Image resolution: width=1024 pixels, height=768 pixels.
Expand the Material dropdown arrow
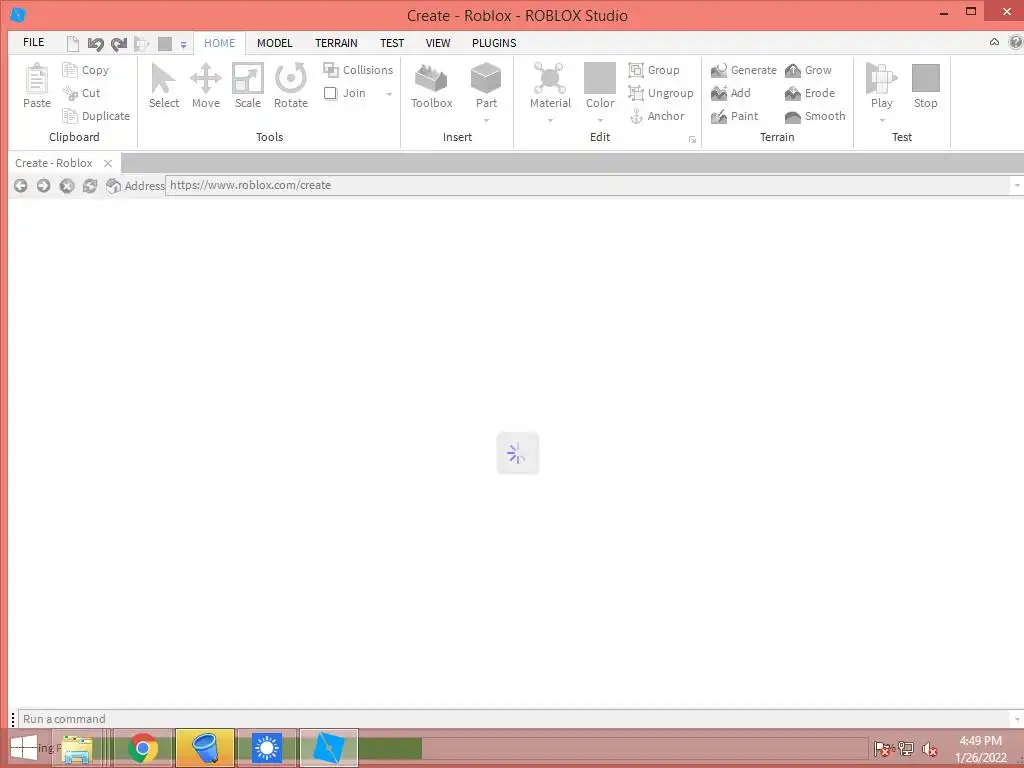550,120
